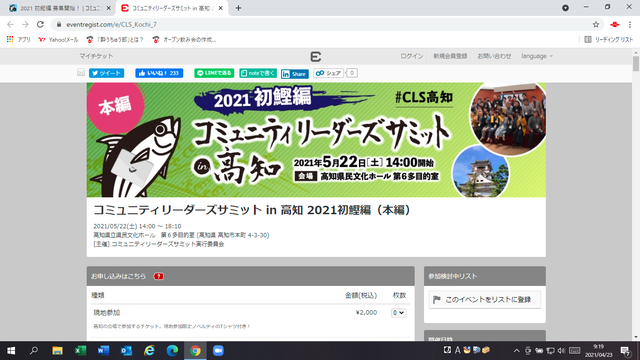Open Zoom from the taskbar
This screenshot has height=360, width=640.
(x=218, y=351)
